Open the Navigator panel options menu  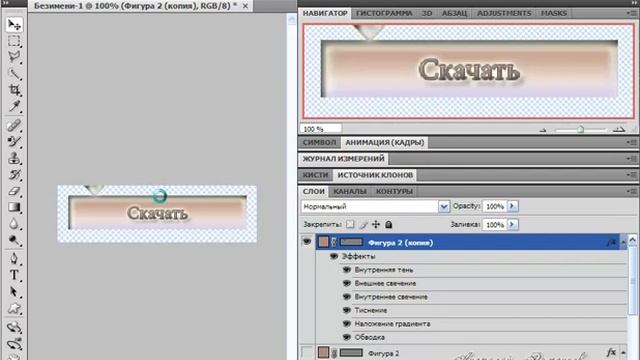(x=632, y=13)
